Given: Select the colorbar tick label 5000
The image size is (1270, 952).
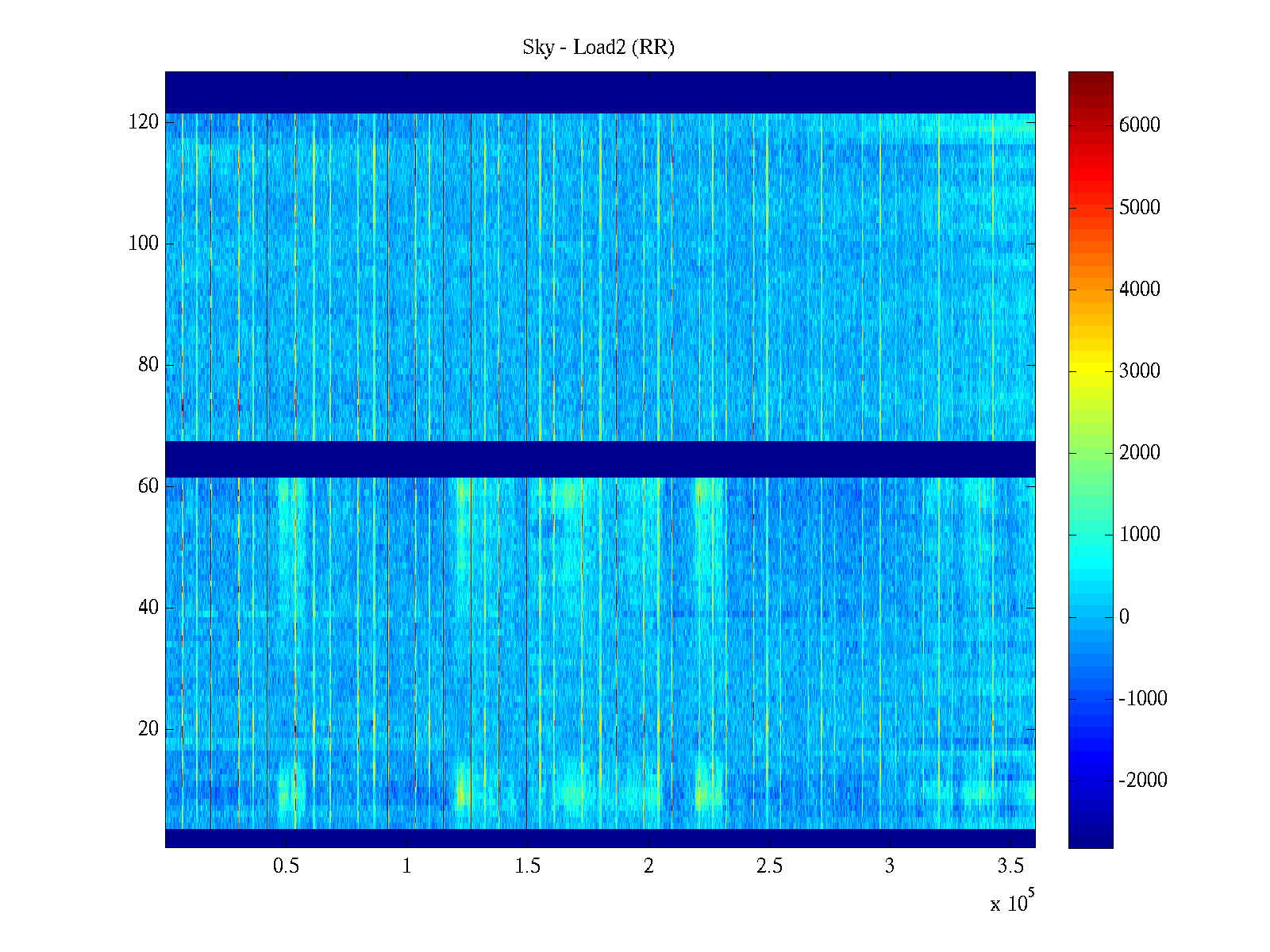Looking at the screenshot, I should pos(1139,208).
